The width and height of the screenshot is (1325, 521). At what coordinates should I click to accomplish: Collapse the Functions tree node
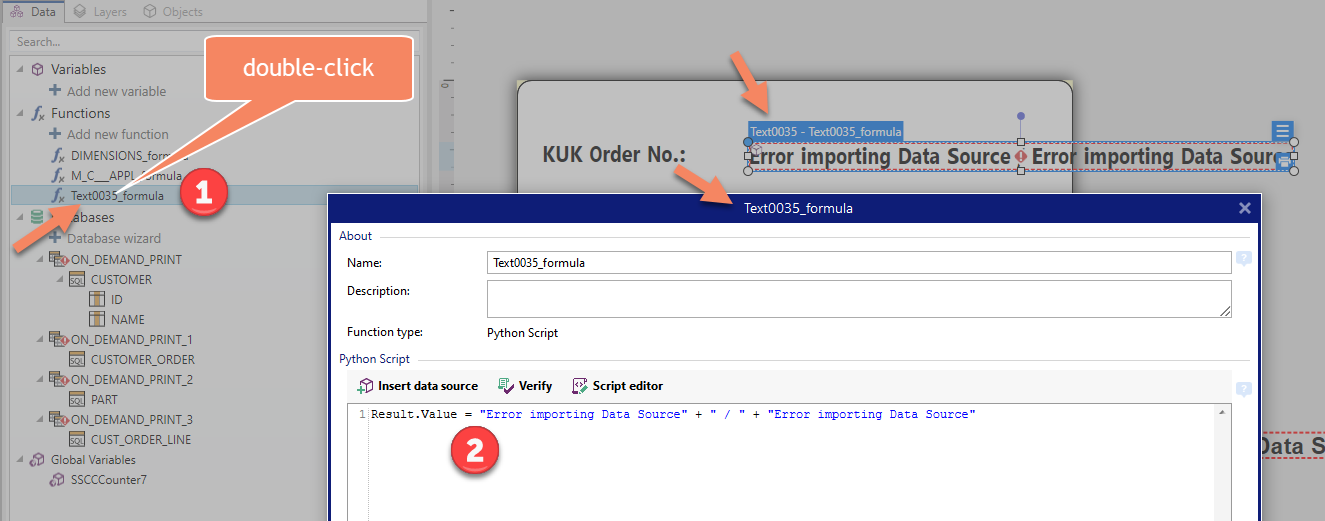[20, 113]
